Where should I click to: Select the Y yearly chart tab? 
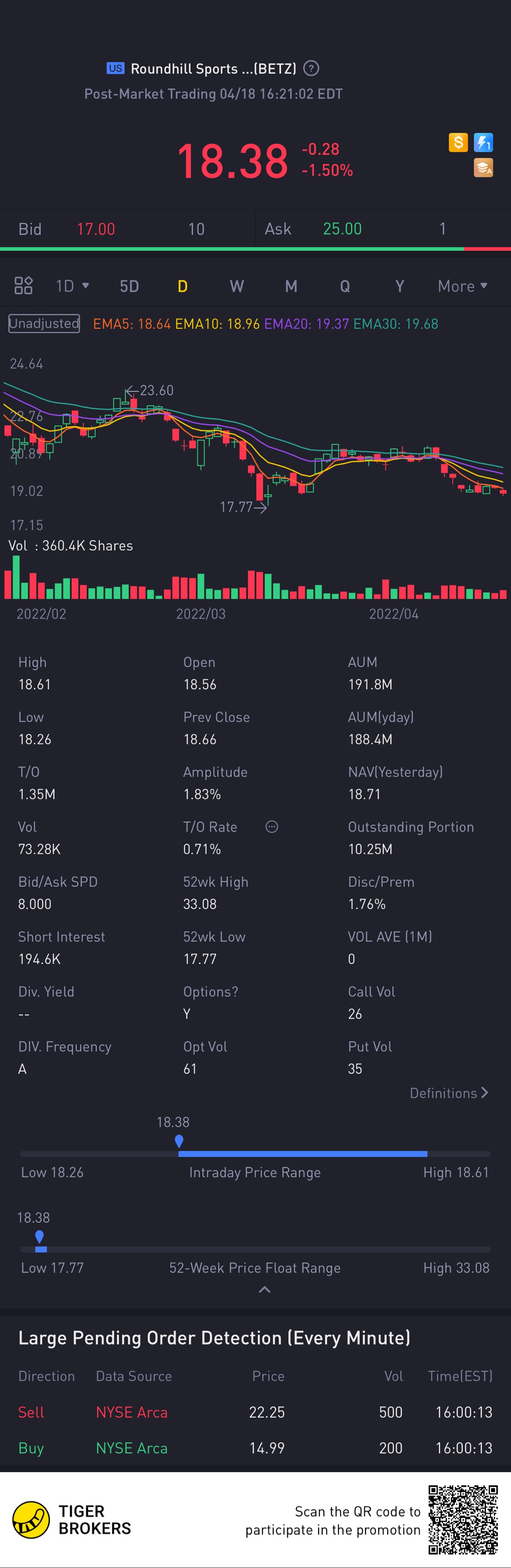click(400, 286)
